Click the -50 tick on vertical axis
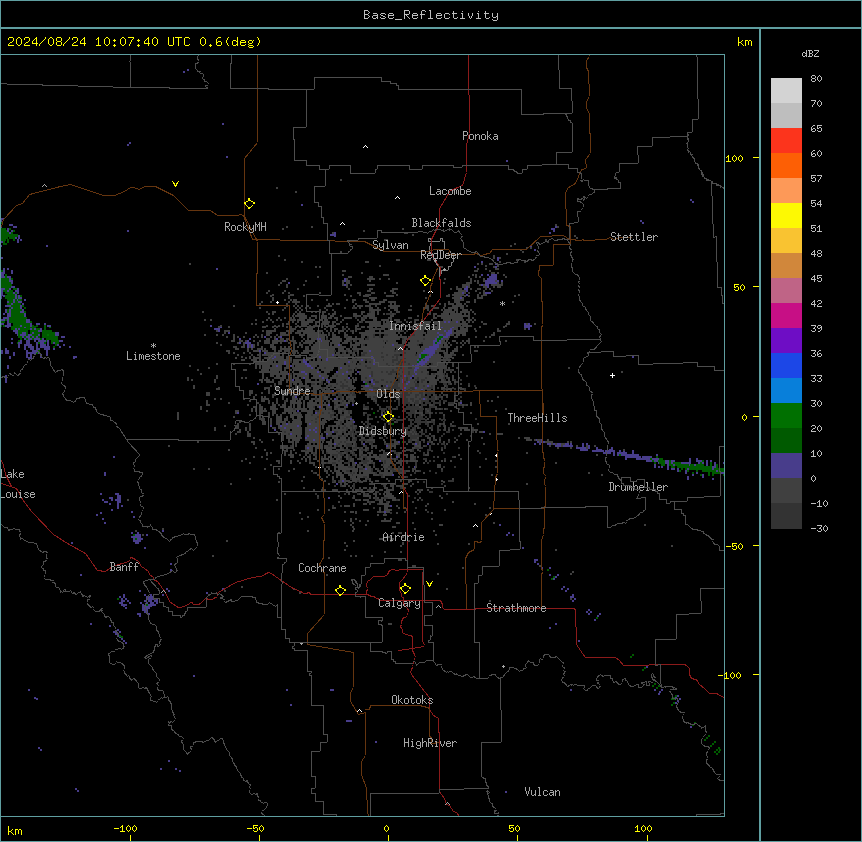 click(x=734, y=546)
